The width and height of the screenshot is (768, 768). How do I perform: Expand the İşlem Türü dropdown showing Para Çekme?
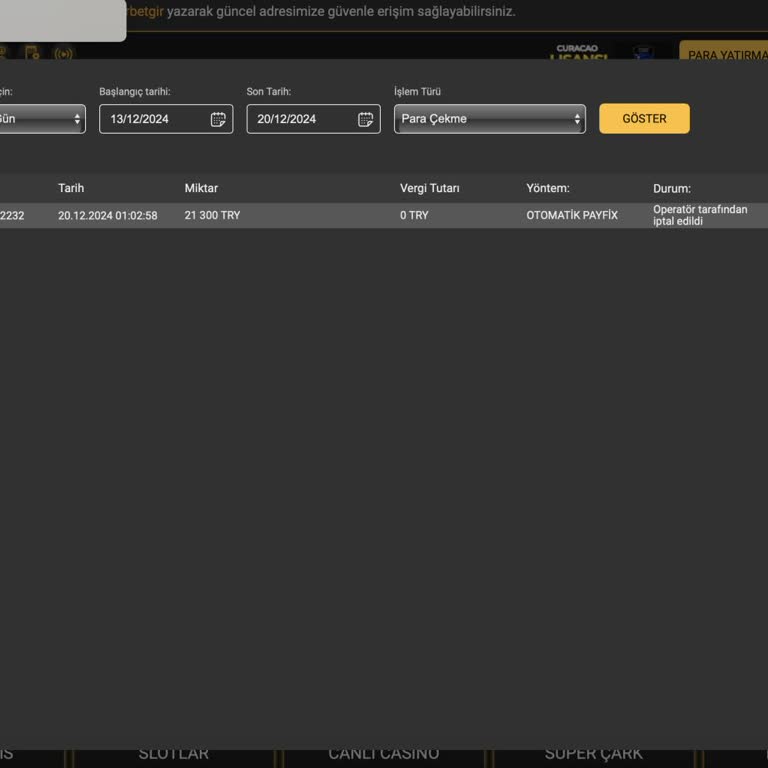coord(490,119)
